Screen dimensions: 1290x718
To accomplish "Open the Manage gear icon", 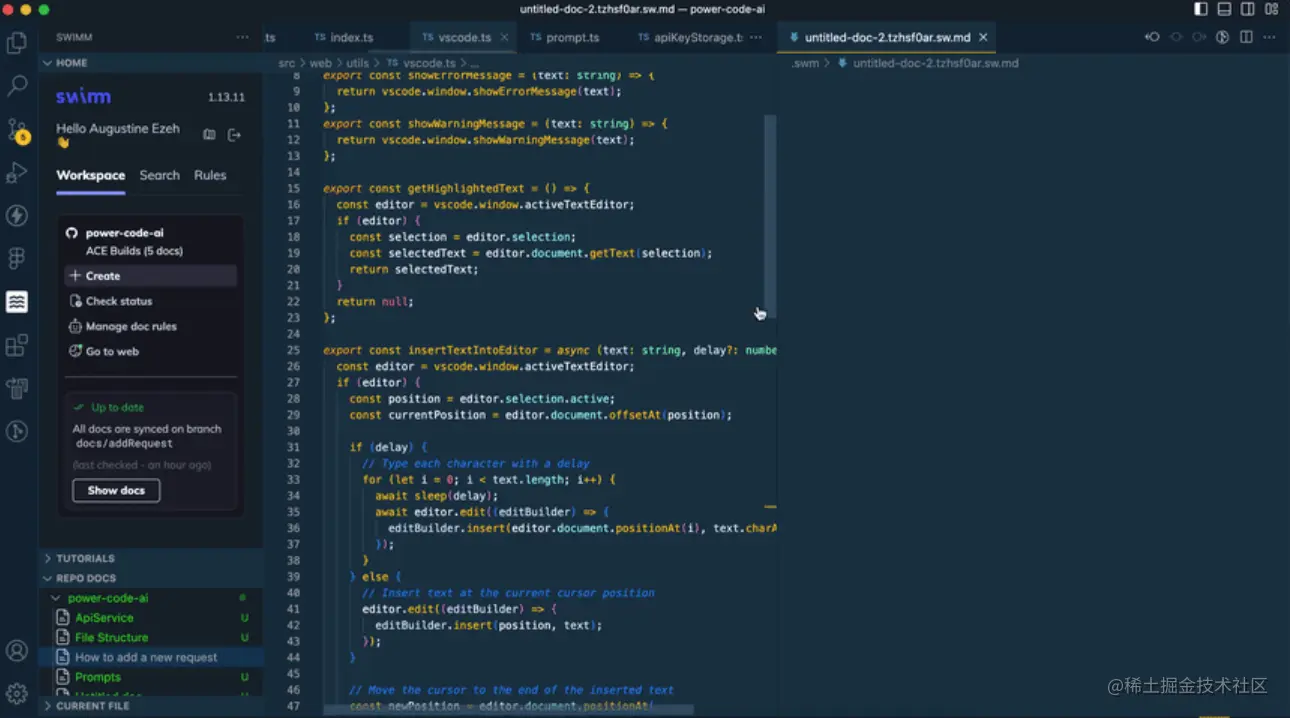I will [17, 693].
